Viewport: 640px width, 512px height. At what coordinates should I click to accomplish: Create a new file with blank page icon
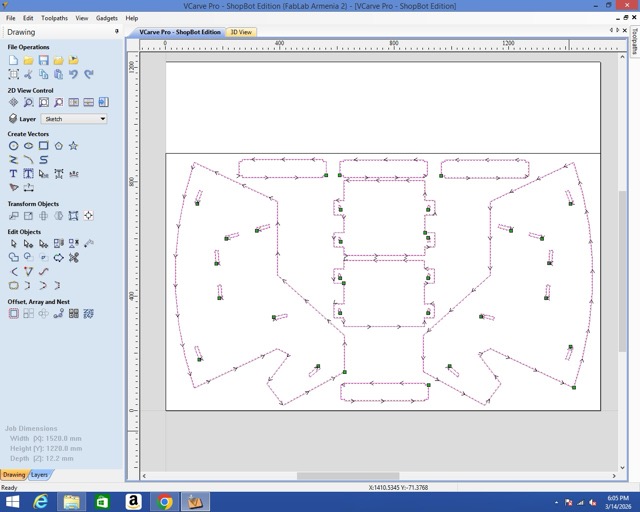click(13, 60)
